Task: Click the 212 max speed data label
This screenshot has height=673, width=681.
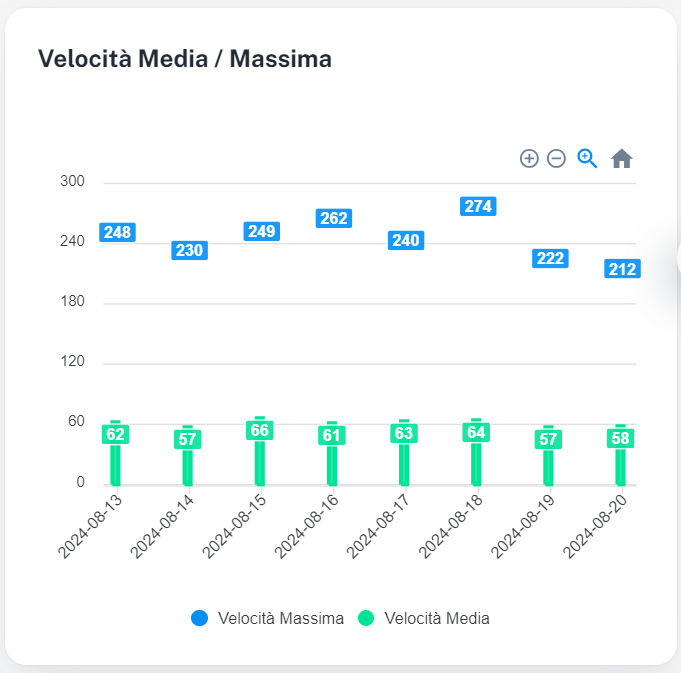Action: pos(622,269)
